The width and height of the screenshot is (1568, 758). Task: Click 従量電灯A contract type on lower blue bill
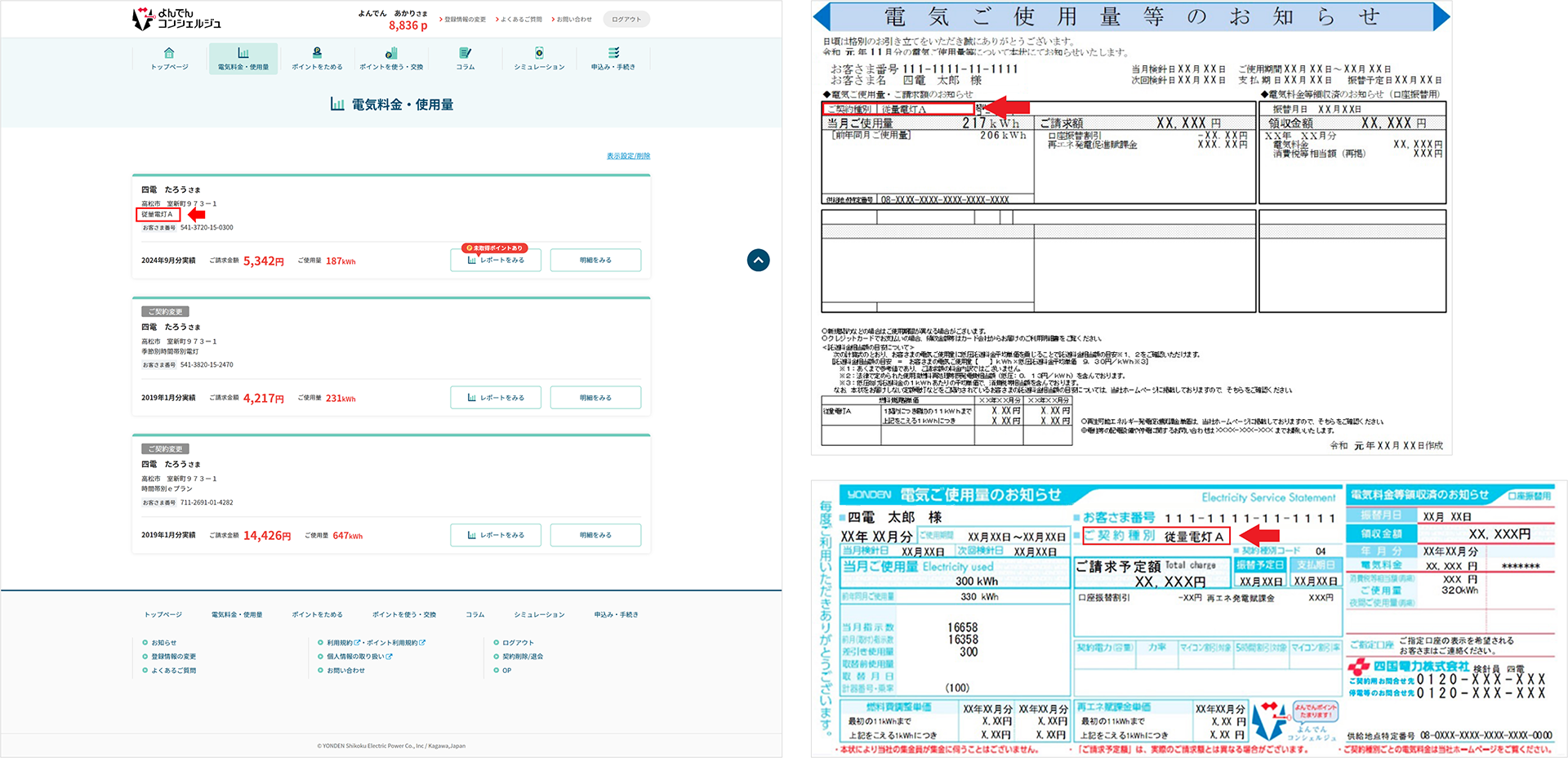pos(1193,537)
